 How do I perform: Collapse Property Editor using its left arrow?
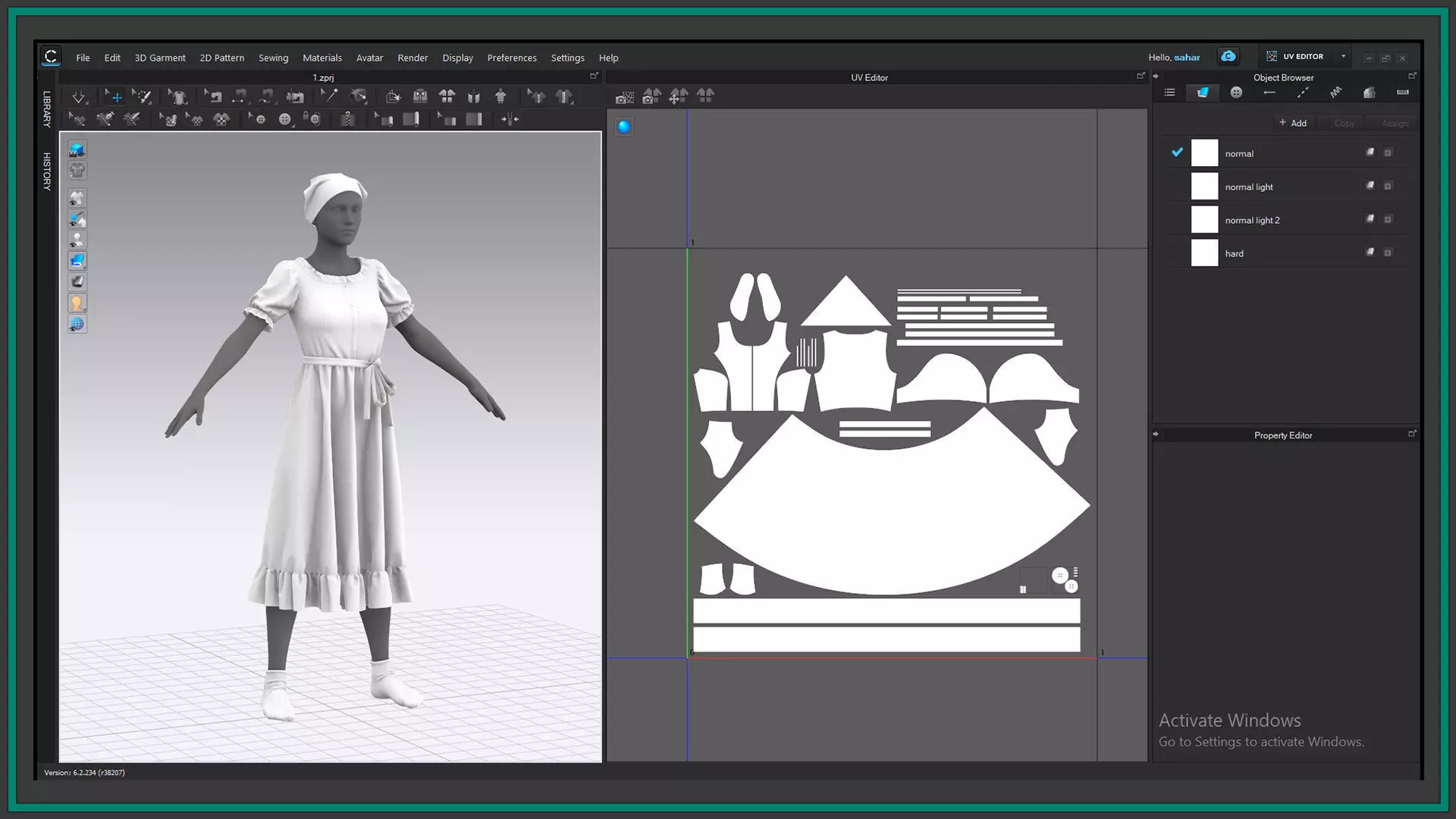tap(1156, 435)
